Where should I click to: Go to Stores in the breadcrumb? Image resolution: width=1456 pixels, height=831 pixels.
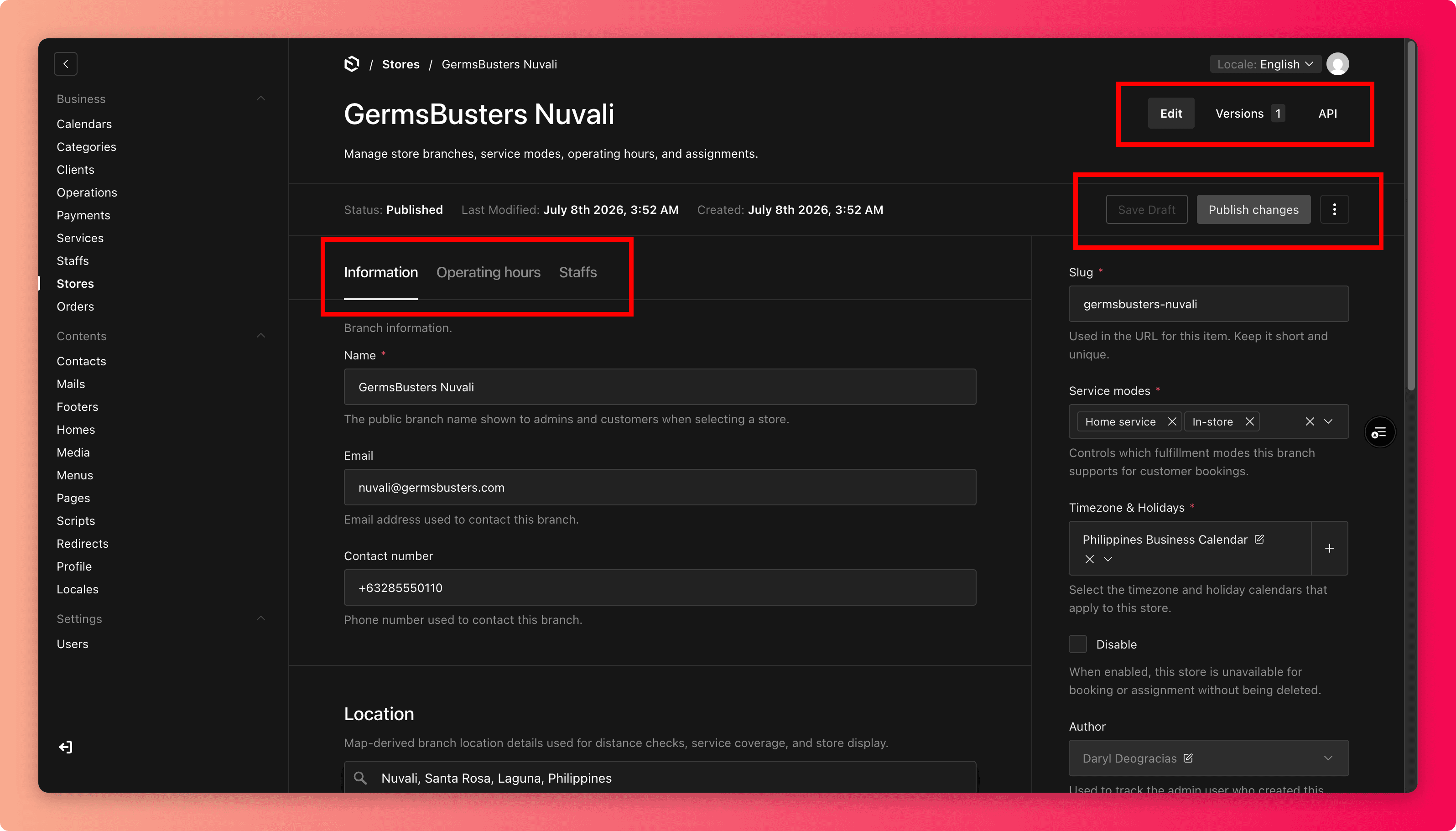[x=400, y=64]
